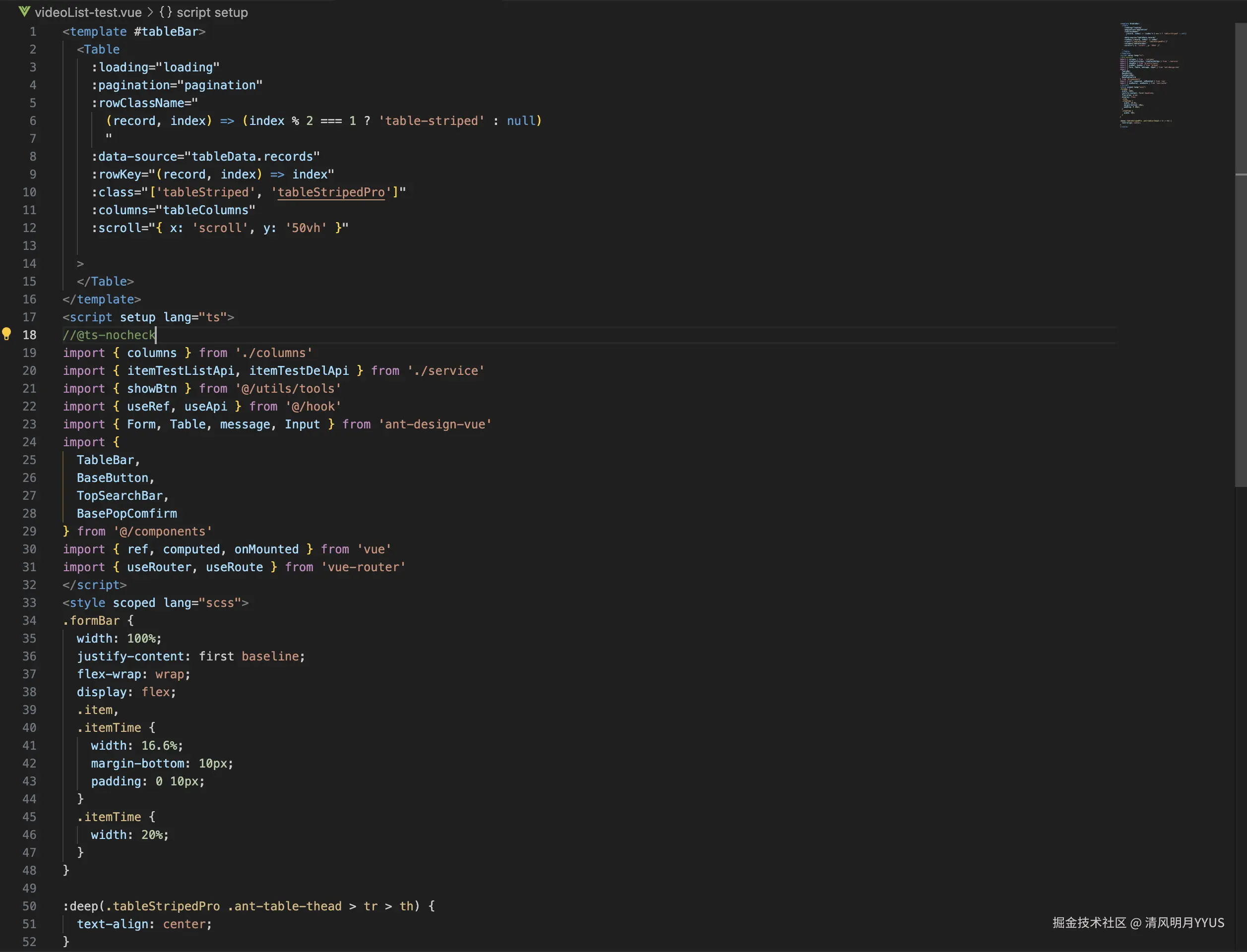
Task: Place cursor on the //@ts-nocheck comment
Action: point(109,335)
